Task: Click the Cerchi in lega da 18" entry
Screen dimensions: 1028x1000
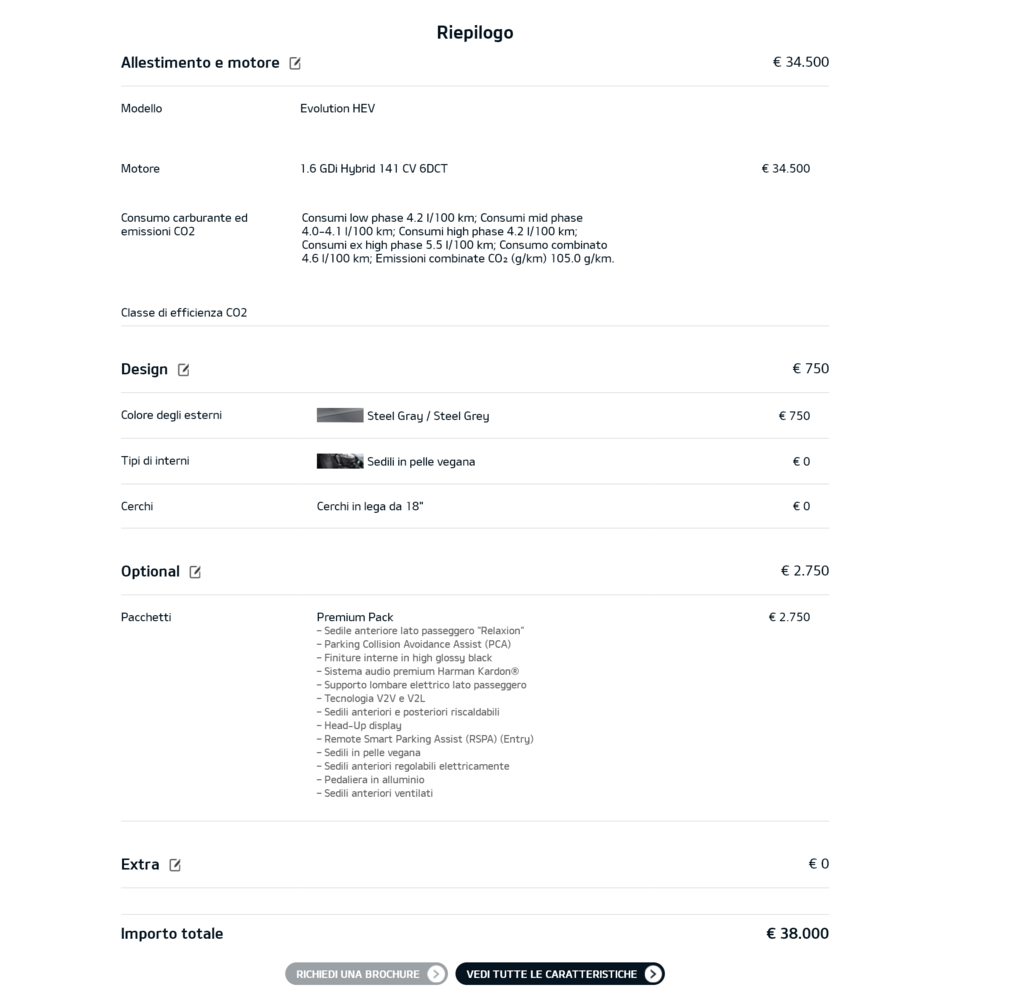Action: point(370,506)
